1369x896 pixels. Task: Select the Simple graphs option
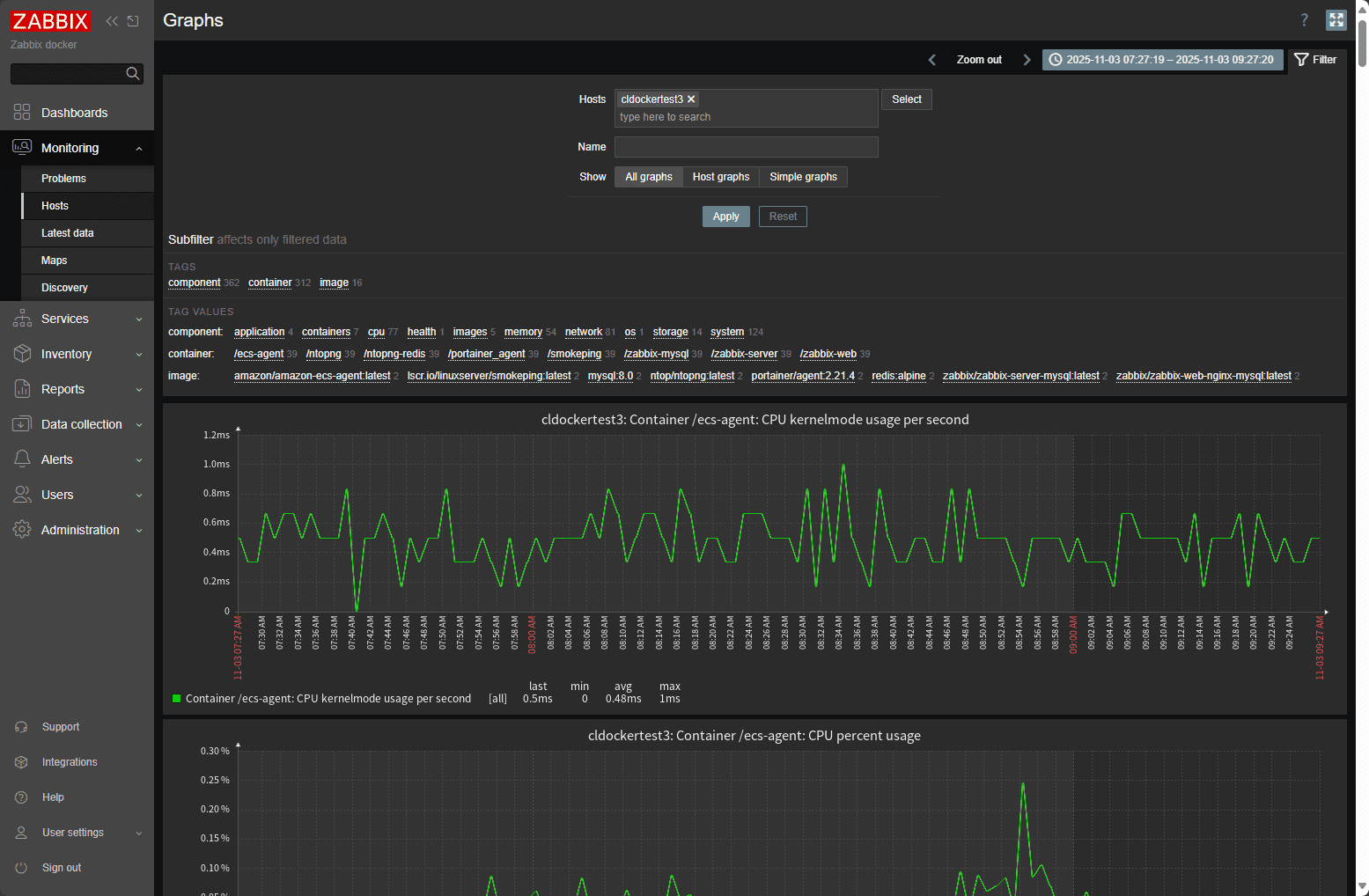pos(802,176)
